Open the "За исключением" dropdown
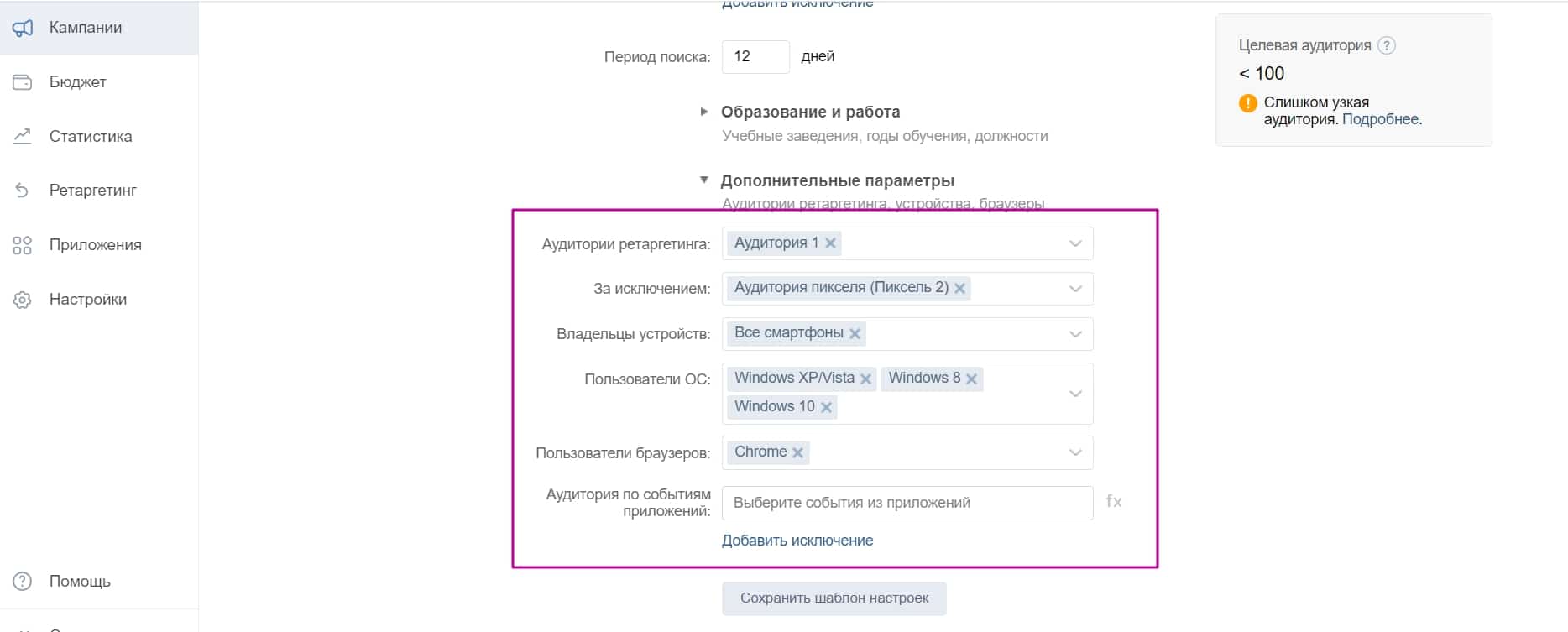The image size is (1568, 632). 1075,288
